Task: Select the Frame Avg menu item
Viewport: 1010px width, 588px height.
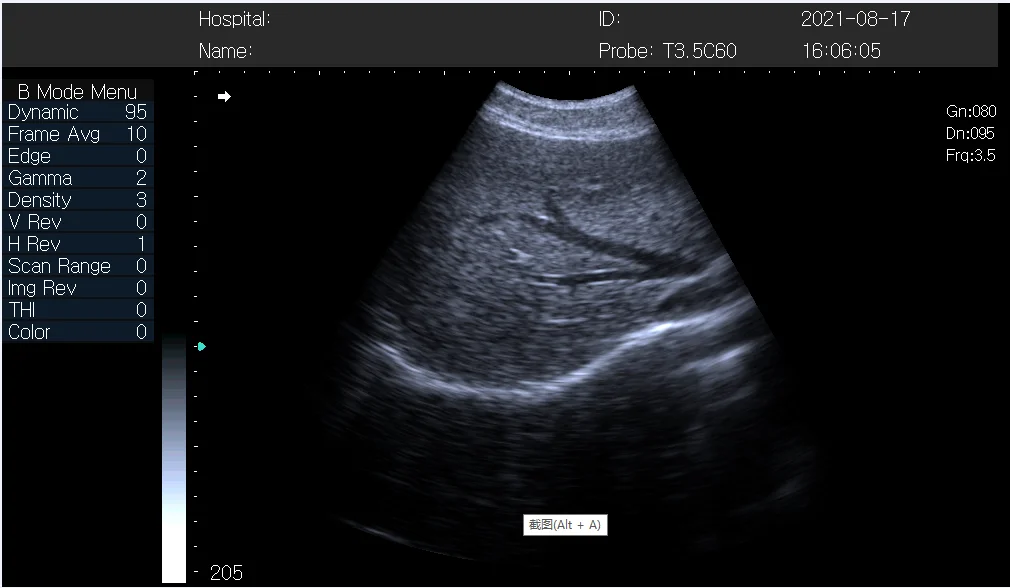Action: tap(78, 134)
